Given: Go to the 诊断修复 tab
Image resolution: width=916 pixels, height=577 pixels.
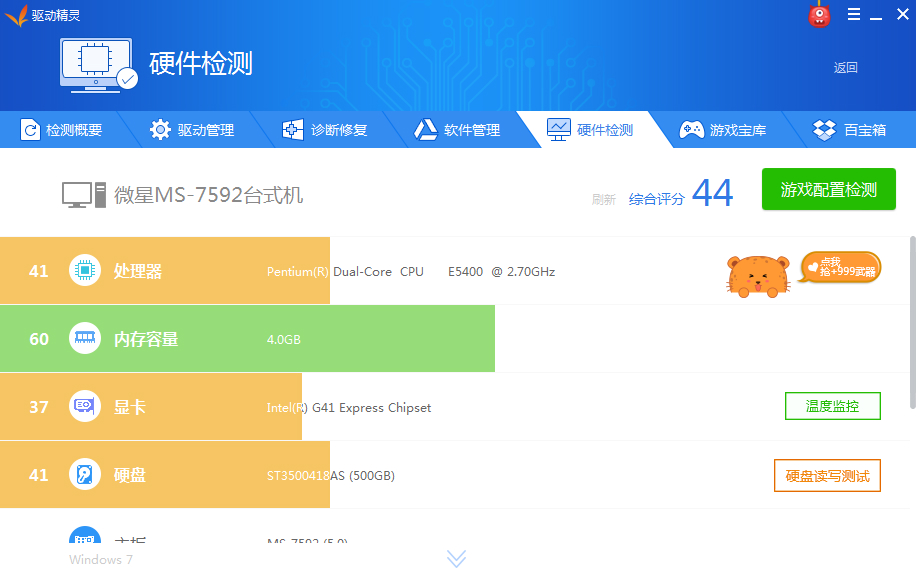Looking at the screenshot, I should [325, 130].
